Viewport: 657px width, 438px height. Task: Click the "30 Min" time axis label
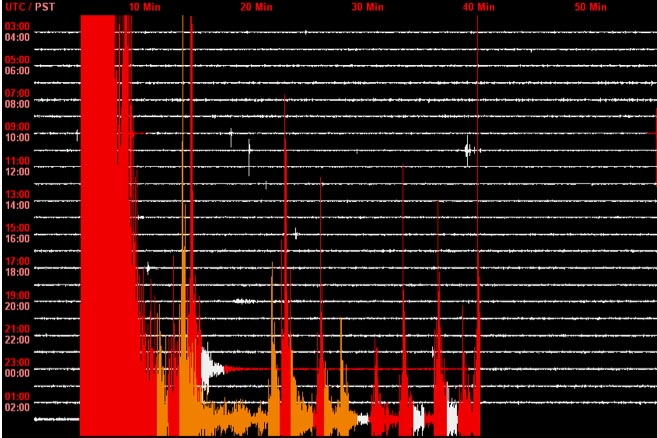tap(368, 7)
